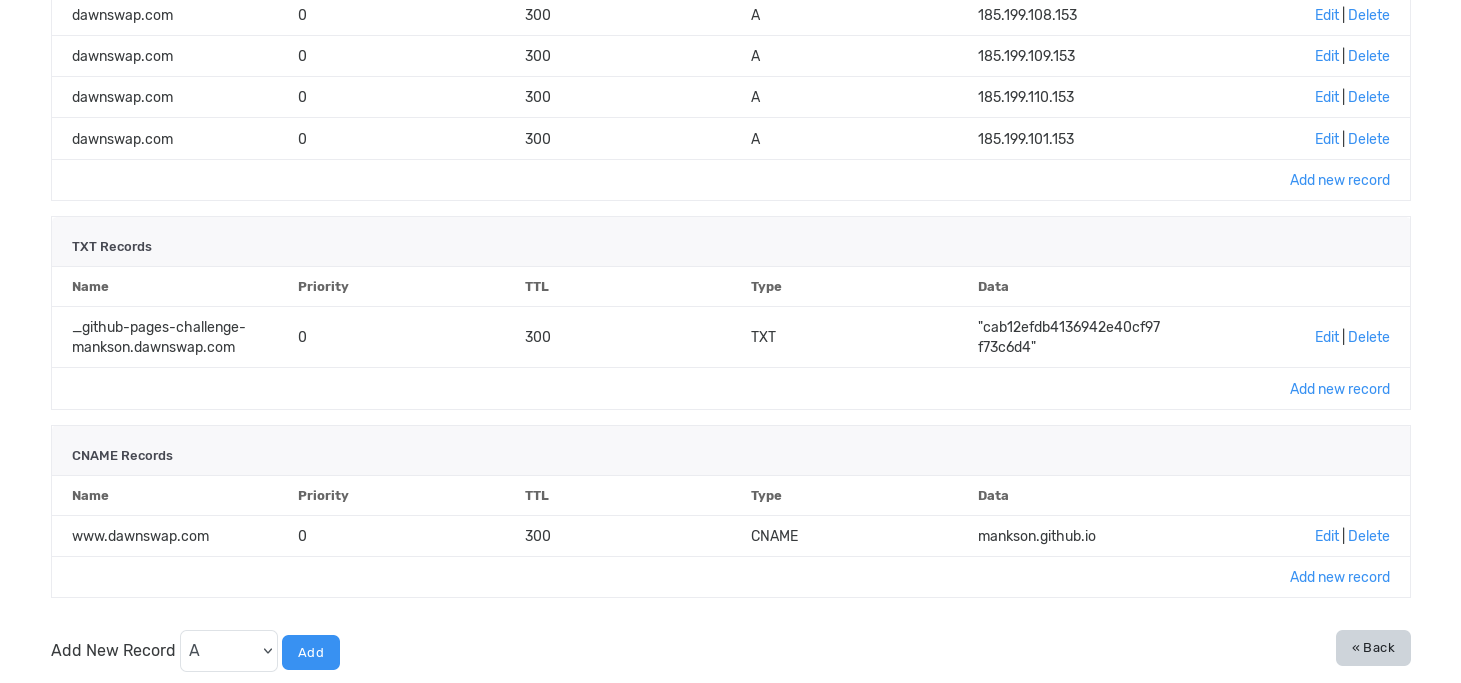Delete the 185.199.110.153 A record
The height and width of the screenshot is (683, 1461).
[1369, 97]
